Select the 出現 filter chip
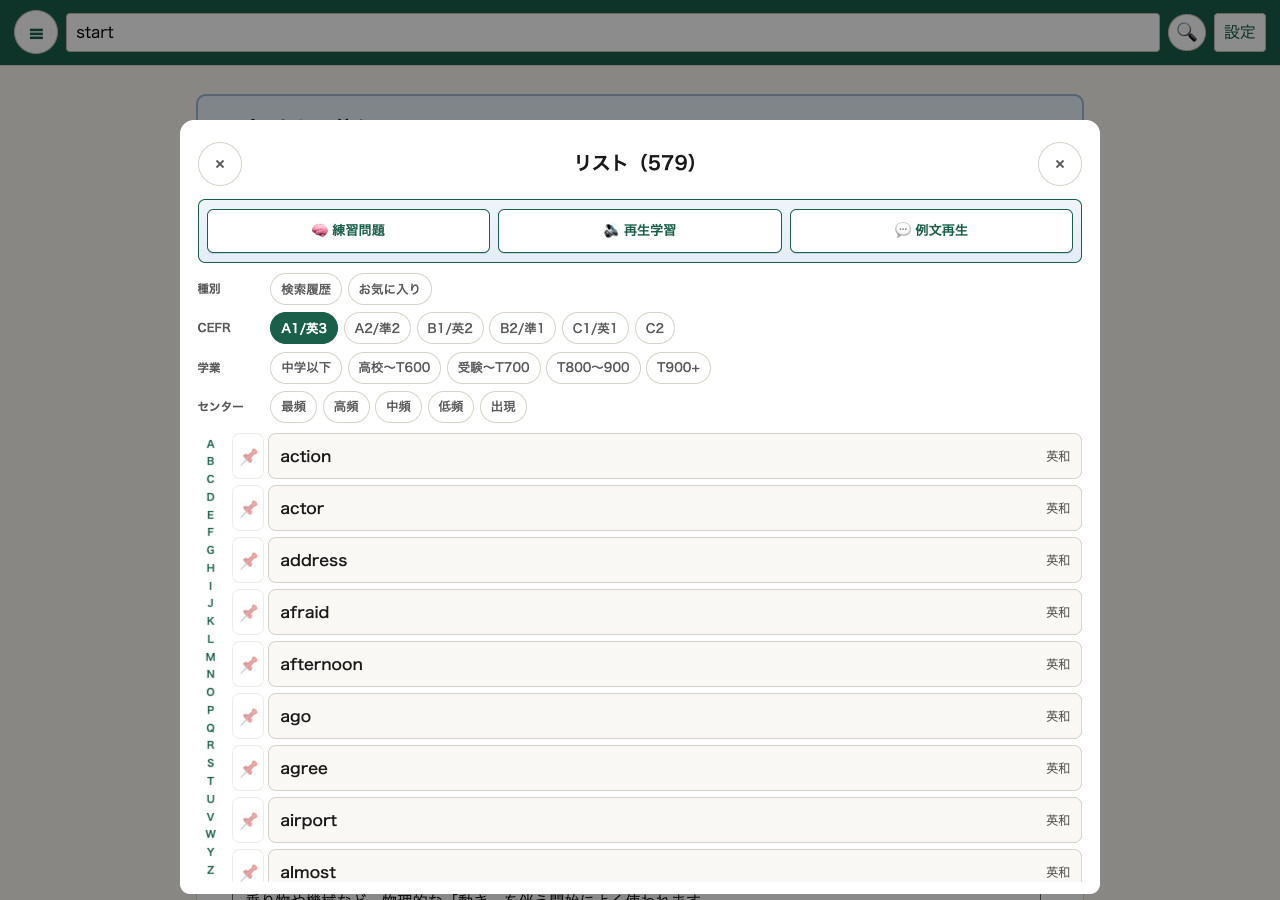Viewport: 1280px width, 900px height. 503,407
